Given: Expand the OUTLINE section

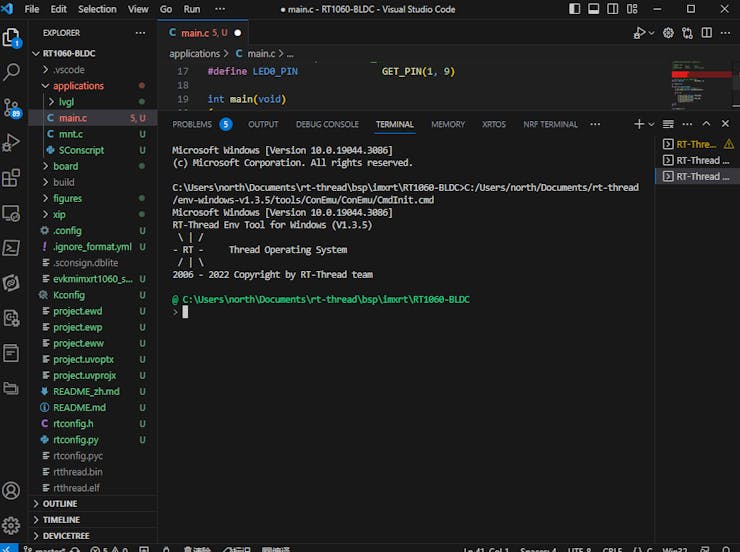Looking at the screenshot, I should coord(60,504).
